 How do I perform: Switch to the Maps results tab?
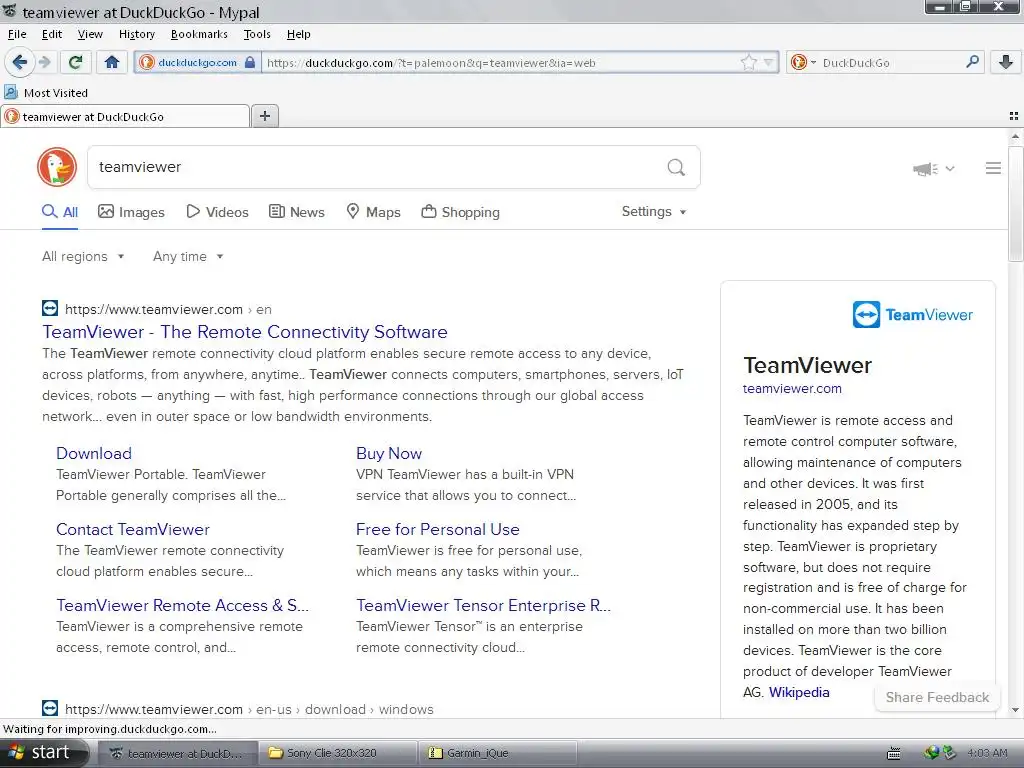[373, 212]
